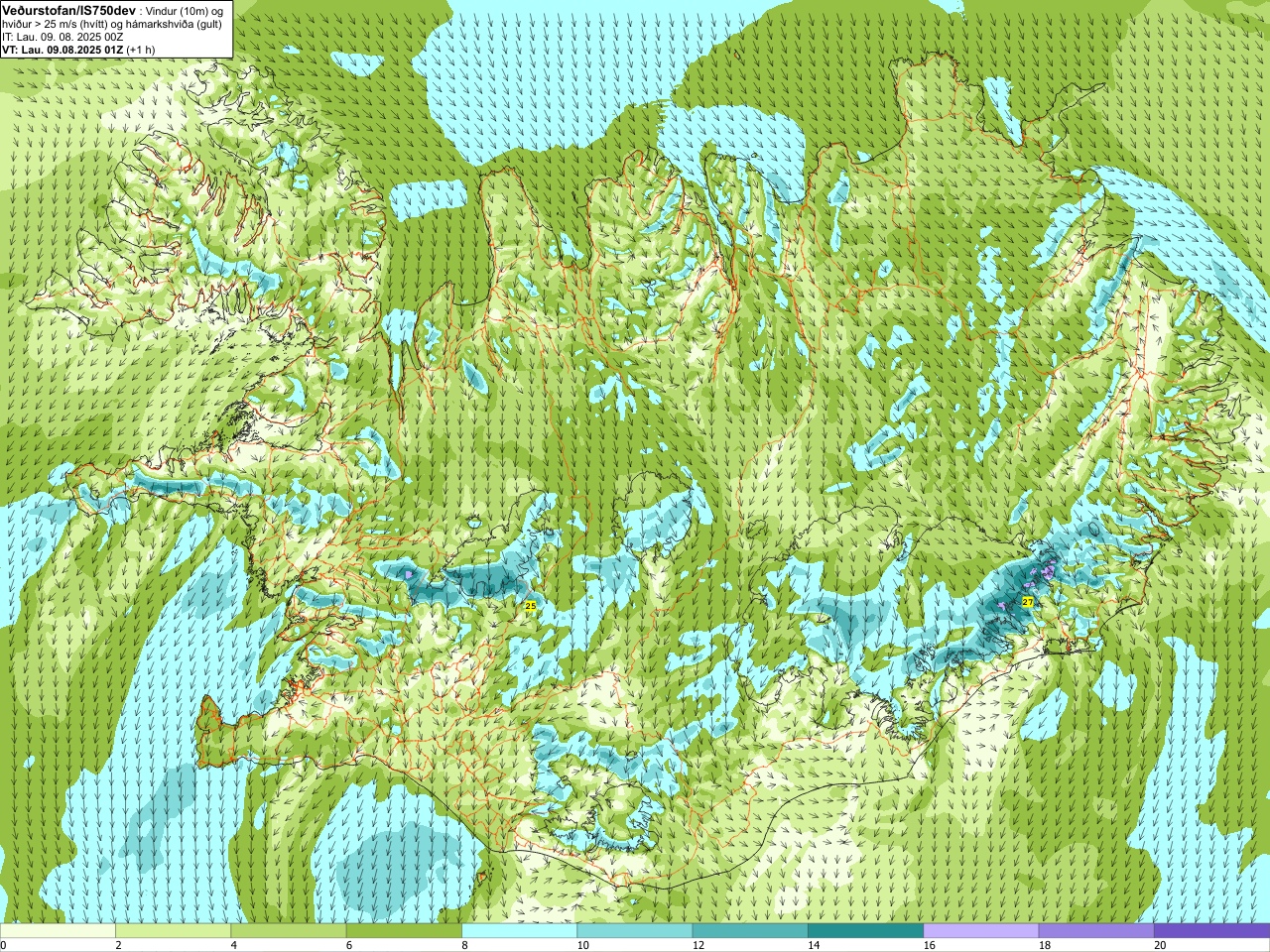Click the legend tick label "18"
The image size is (1270, 952).
point(1044,945)
